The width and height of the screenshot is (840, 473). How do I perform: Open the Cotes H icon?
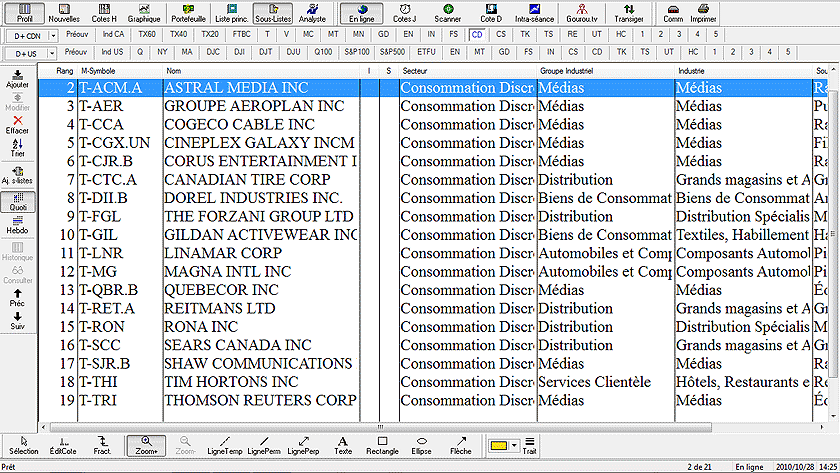tap(104, 13)
